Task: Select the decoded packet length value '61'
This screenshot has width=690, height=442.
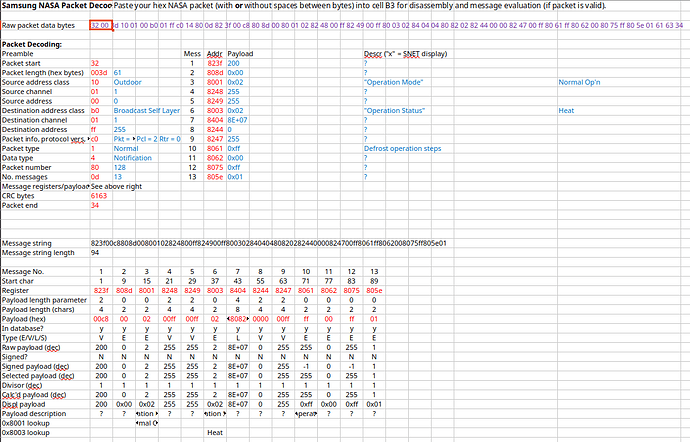Action: [117, 73]
